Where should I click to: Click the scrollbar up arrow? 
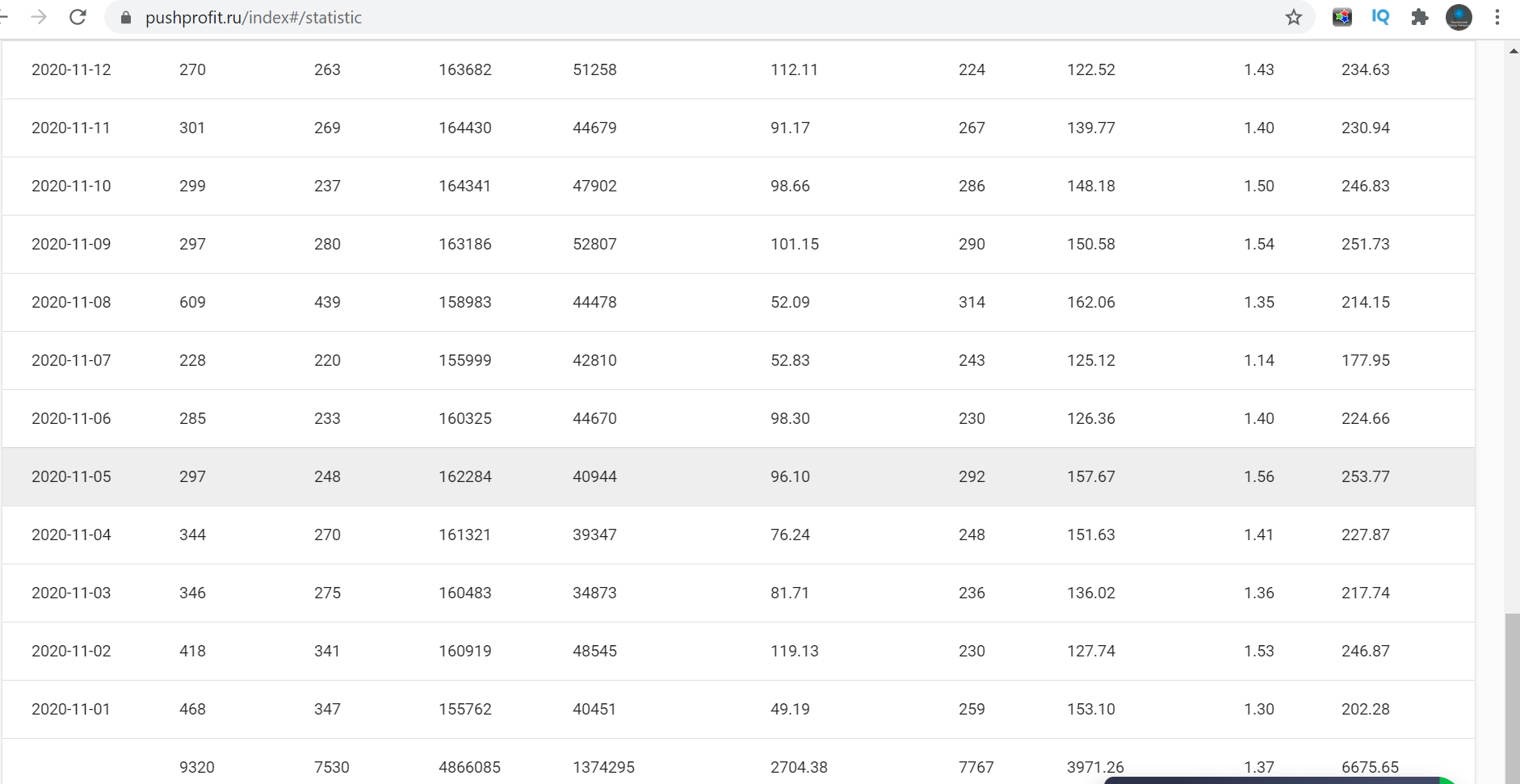pos(1513,51)
